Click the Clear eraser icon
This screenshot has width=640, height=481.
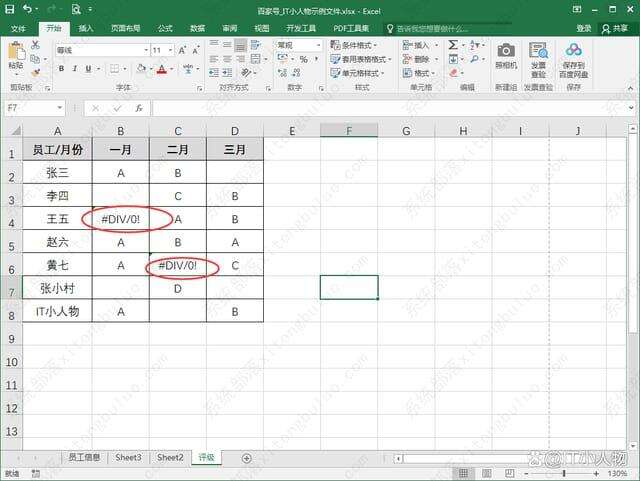(x=453, y=73)
